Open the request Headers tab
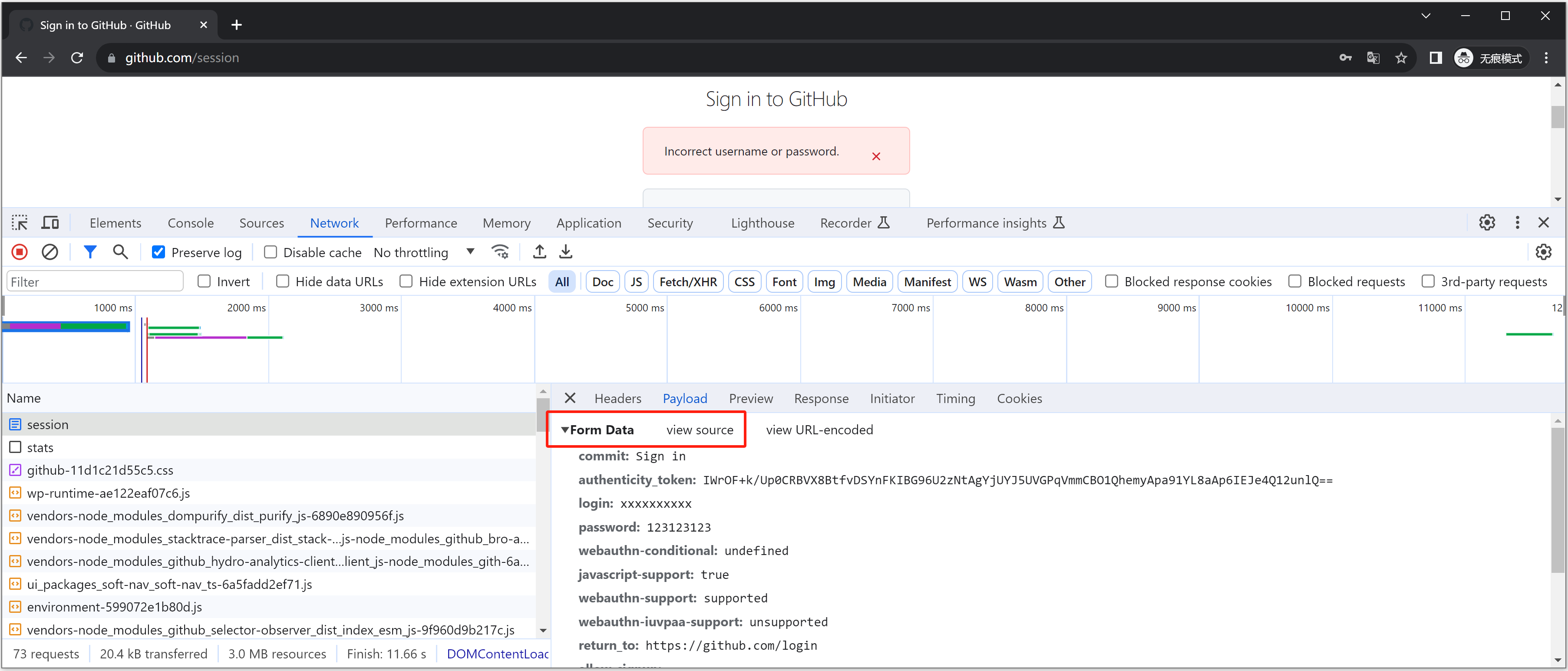Viewport: 1568px width, 671px height. (618, 398)
